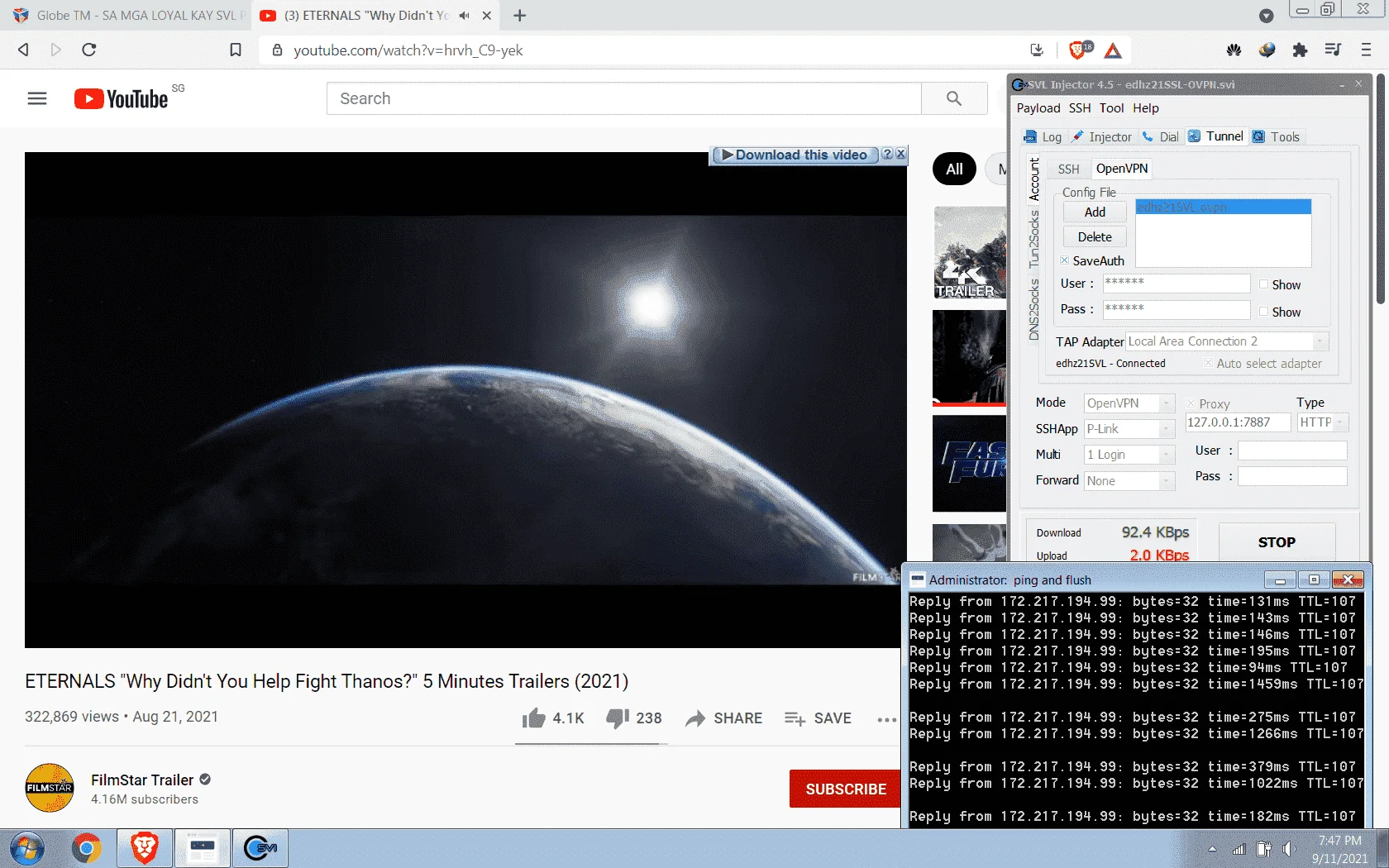Show hidden system tray icons
This screenshot has height=868, width=1389.
pyautogui.click(x=1212, y=849)
